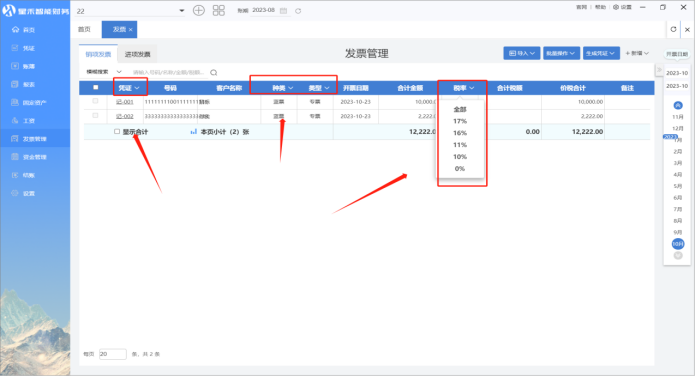
Task: Click refresh icon at tab bar right
Action: [x=673, y=29]
